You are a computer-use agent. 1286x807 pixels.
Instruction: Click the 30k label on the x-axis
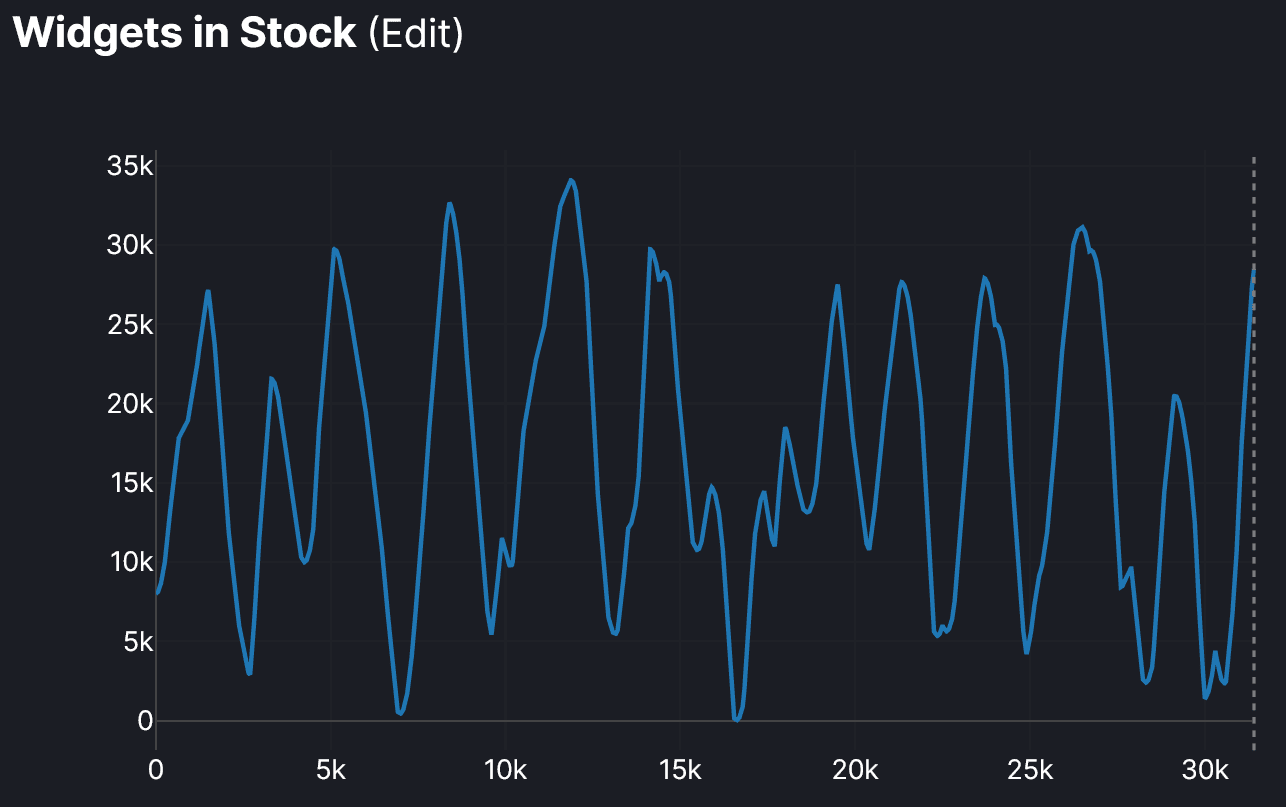[x=1205, y=771]
